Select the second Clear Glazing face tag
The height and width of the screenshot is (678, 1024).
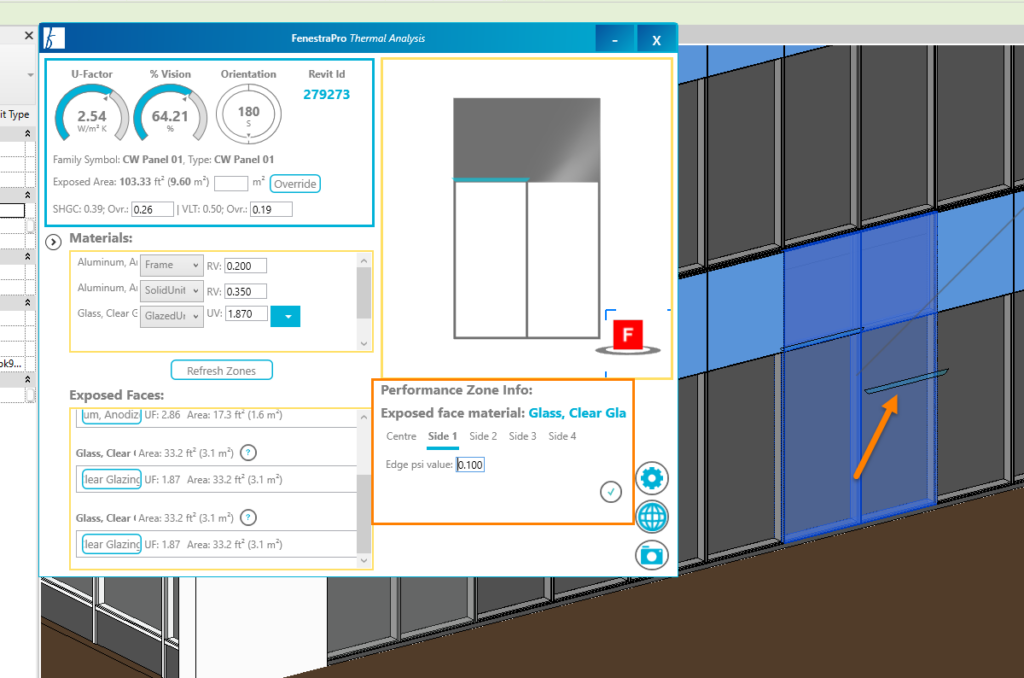(x=112, y=544)
